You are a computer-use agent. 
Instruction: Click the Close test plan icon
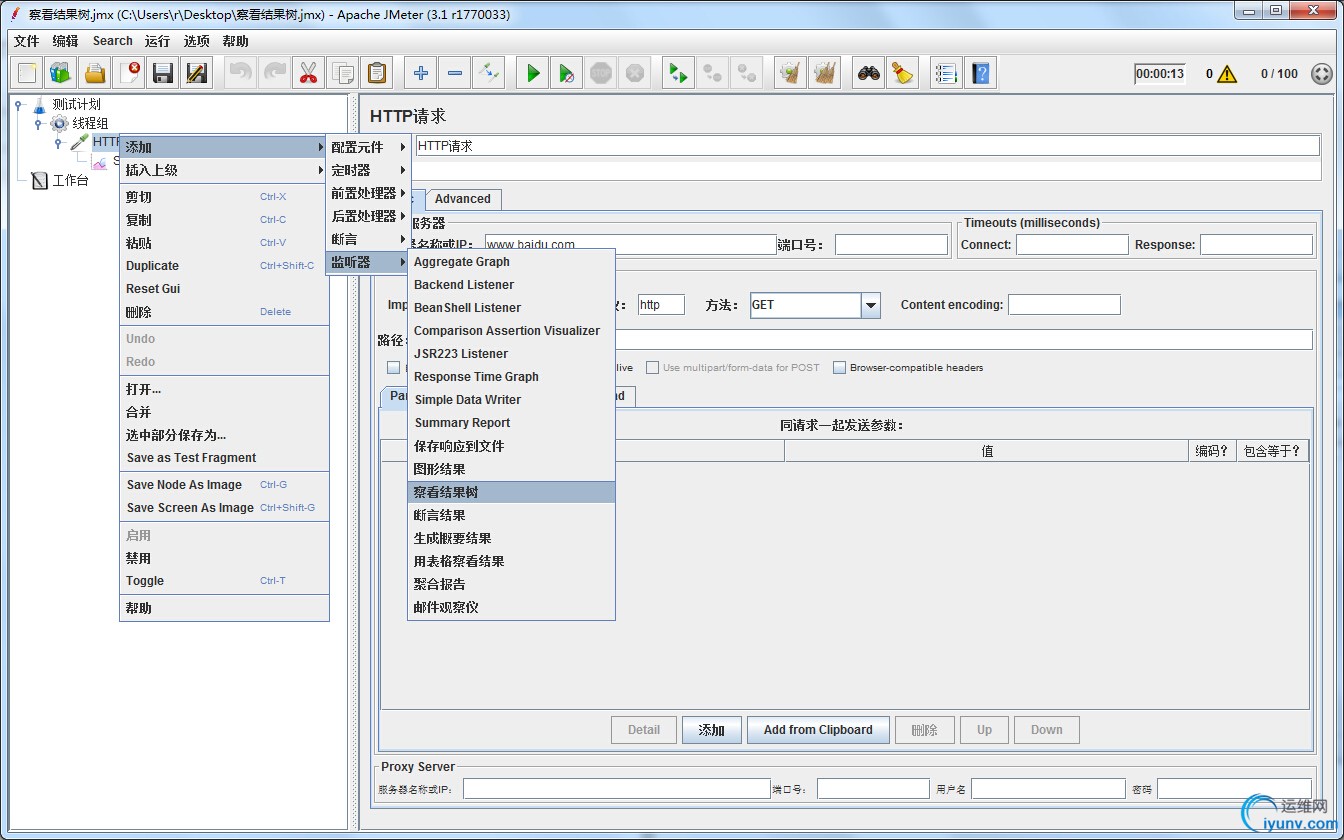(x=130, y=73)
